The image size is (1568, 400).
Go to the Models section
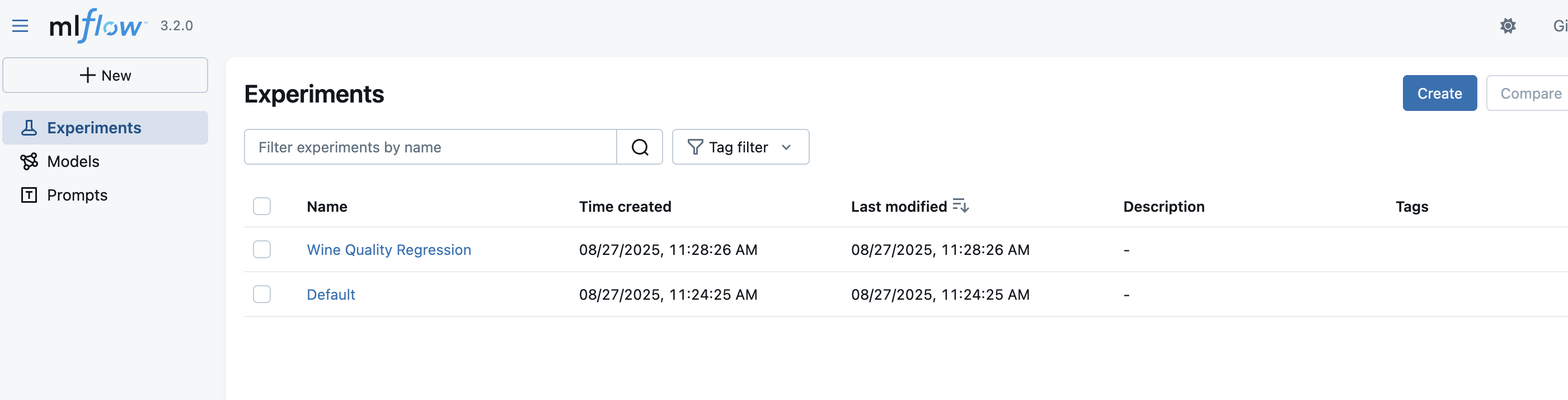[x=73, y=161]
